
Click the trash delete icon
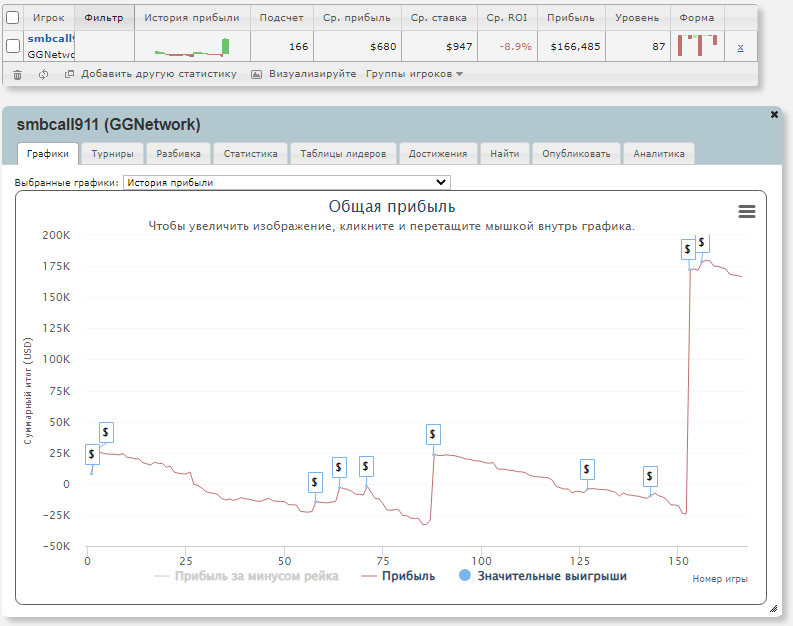17,74
